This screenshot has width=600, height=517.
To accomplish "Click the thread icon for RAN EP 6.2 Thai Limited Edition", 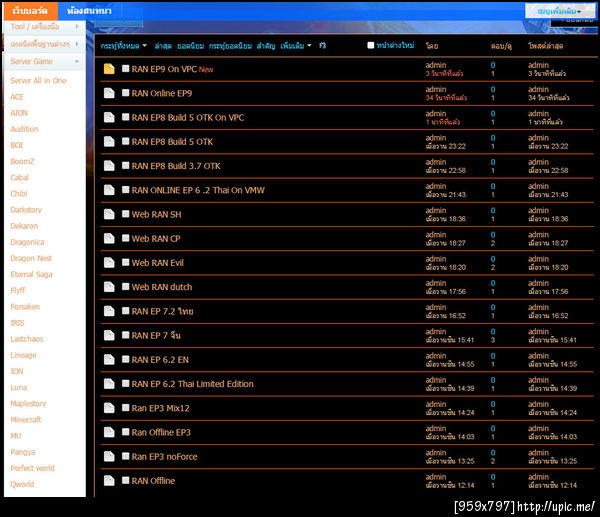I will coord(109,383).
